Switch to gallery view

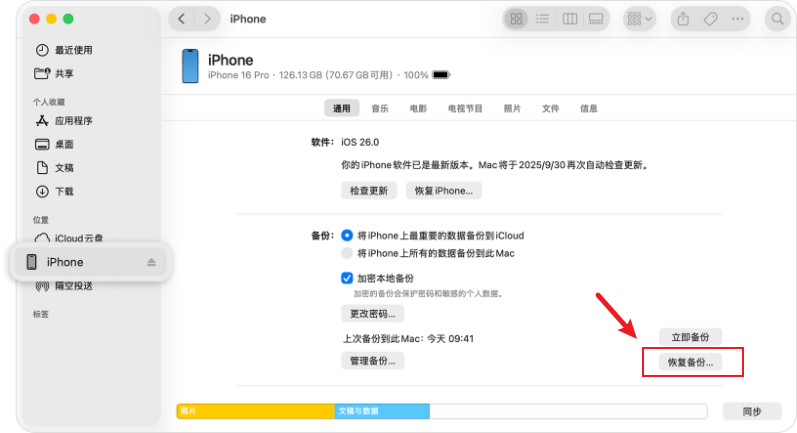[596, 19]
